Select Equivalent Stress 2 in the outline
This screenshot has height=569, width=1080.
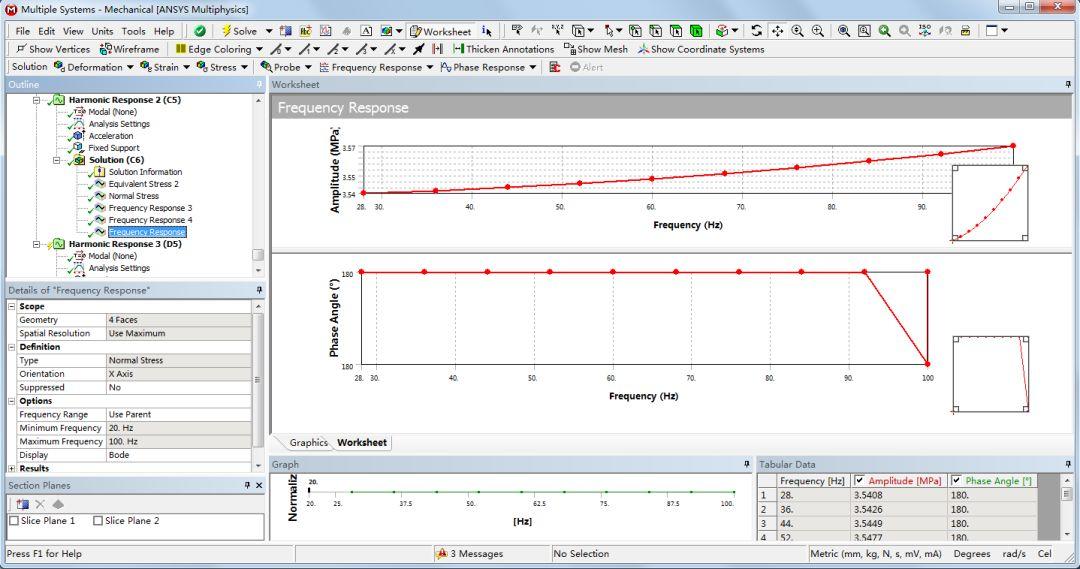pos(143,184)
